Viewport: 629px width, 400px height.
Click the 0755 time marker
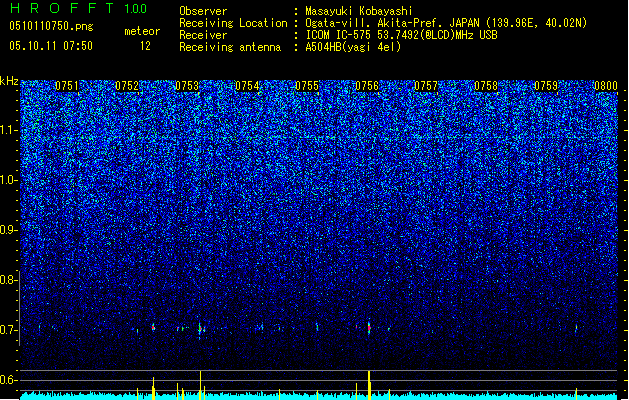[x=307, y=86]
